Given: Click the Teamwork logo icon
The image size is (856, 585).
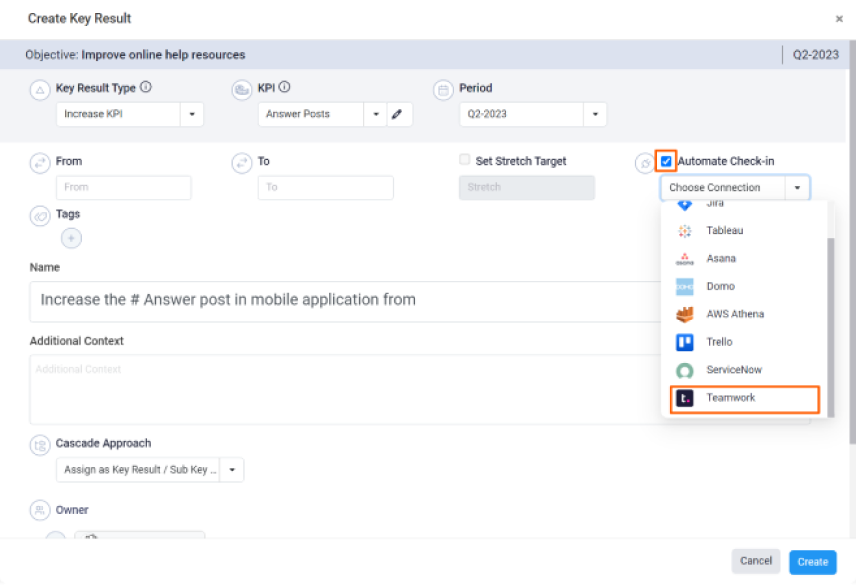Looking at the screenshot, I should [685, 398].
